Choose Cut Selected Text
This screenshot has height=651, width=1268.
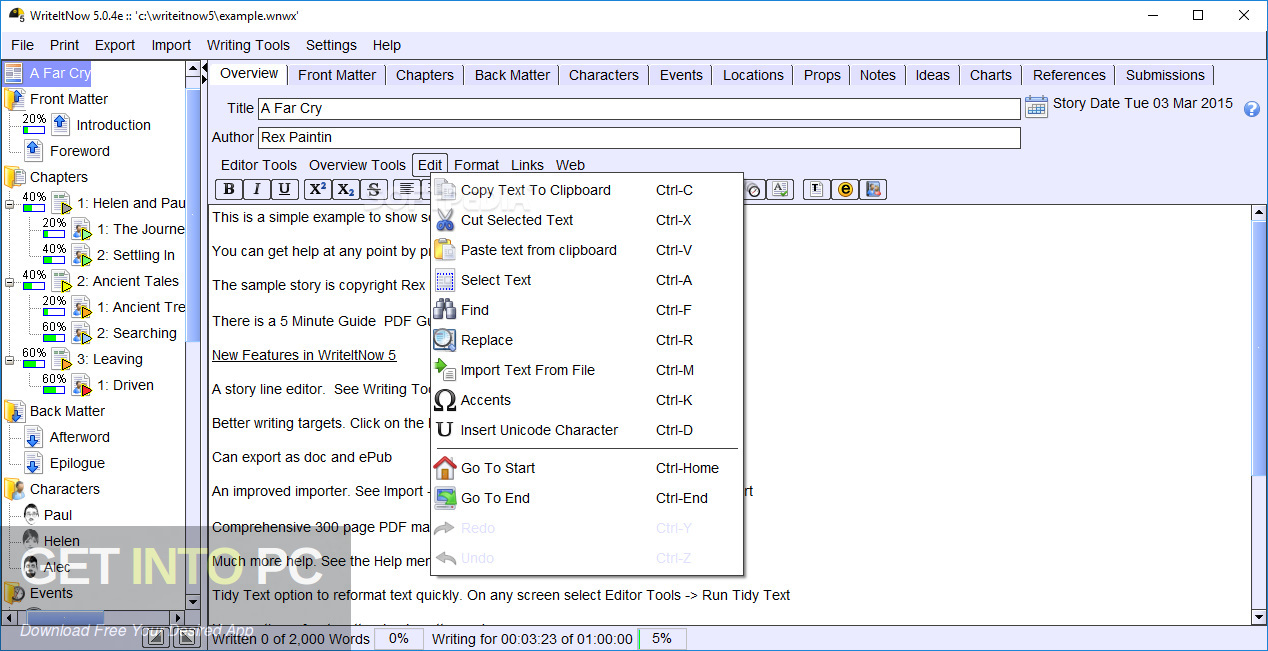587,220
